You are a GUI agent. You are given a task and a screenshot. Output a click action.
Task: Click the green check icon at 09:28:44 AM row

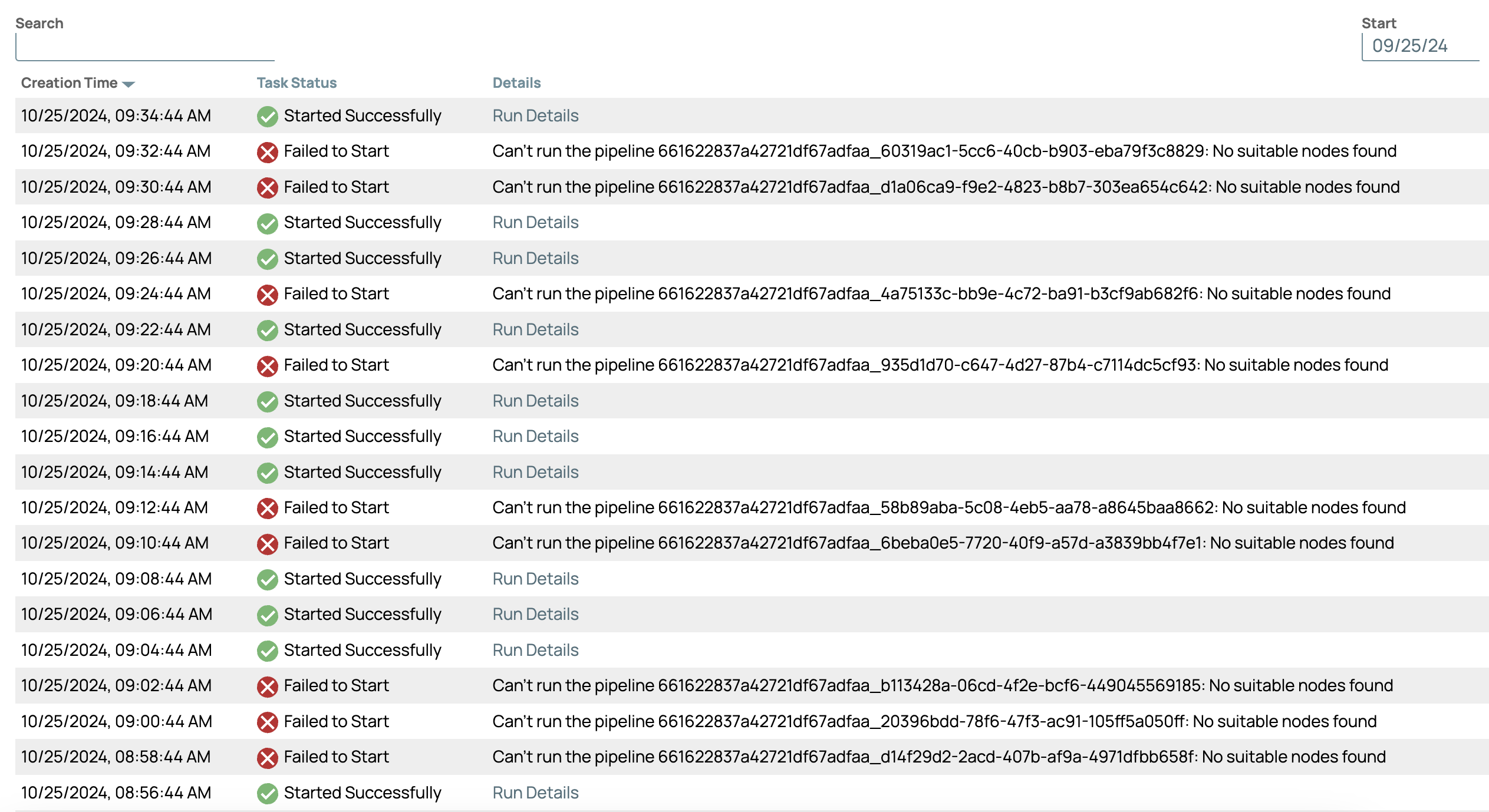267,223
